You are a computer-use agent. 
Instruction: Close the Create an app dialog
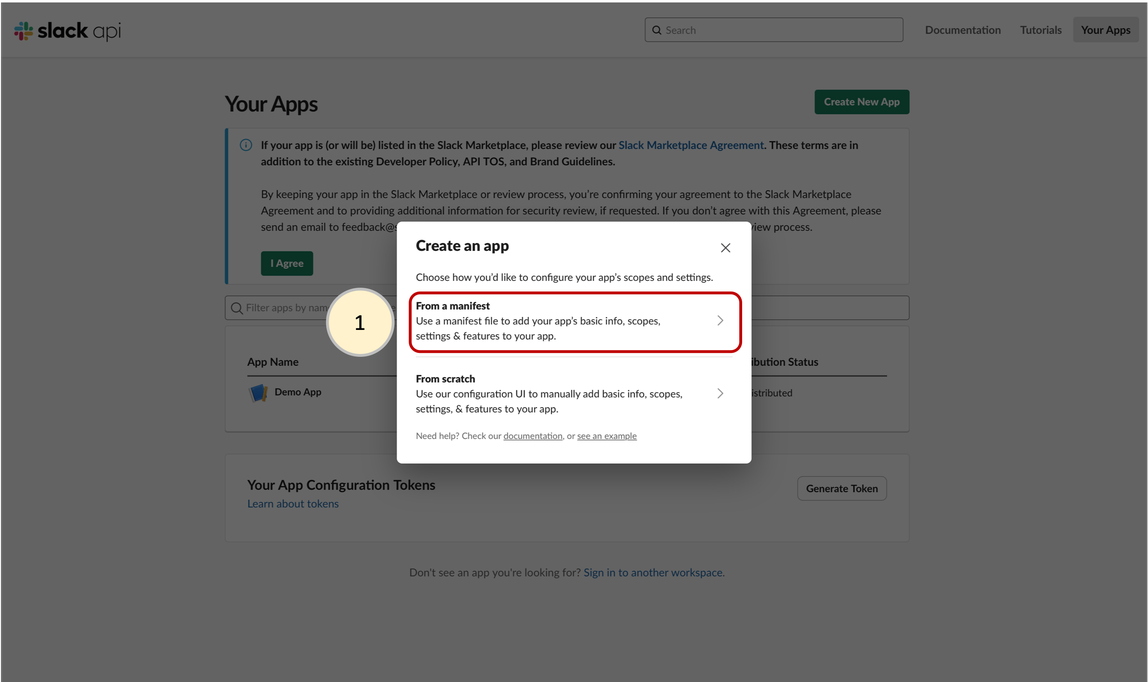pos(725,248)
